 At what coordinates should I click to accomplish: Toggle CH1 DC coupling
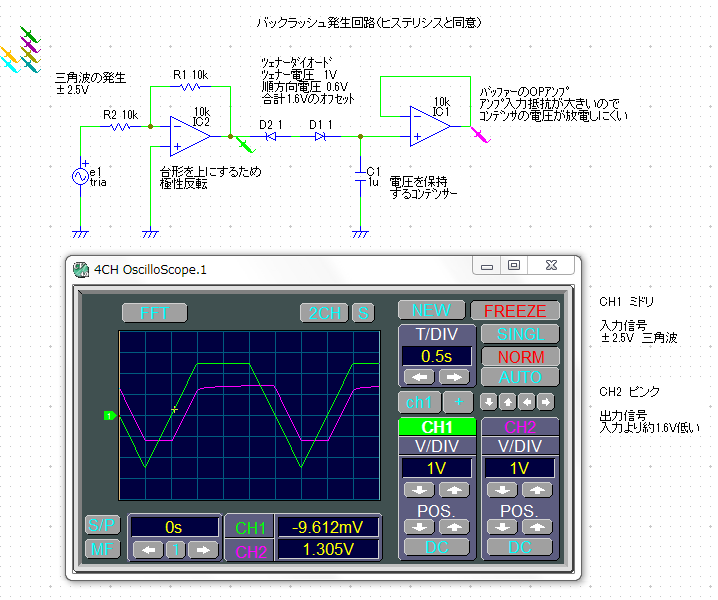tap(436, 547)
